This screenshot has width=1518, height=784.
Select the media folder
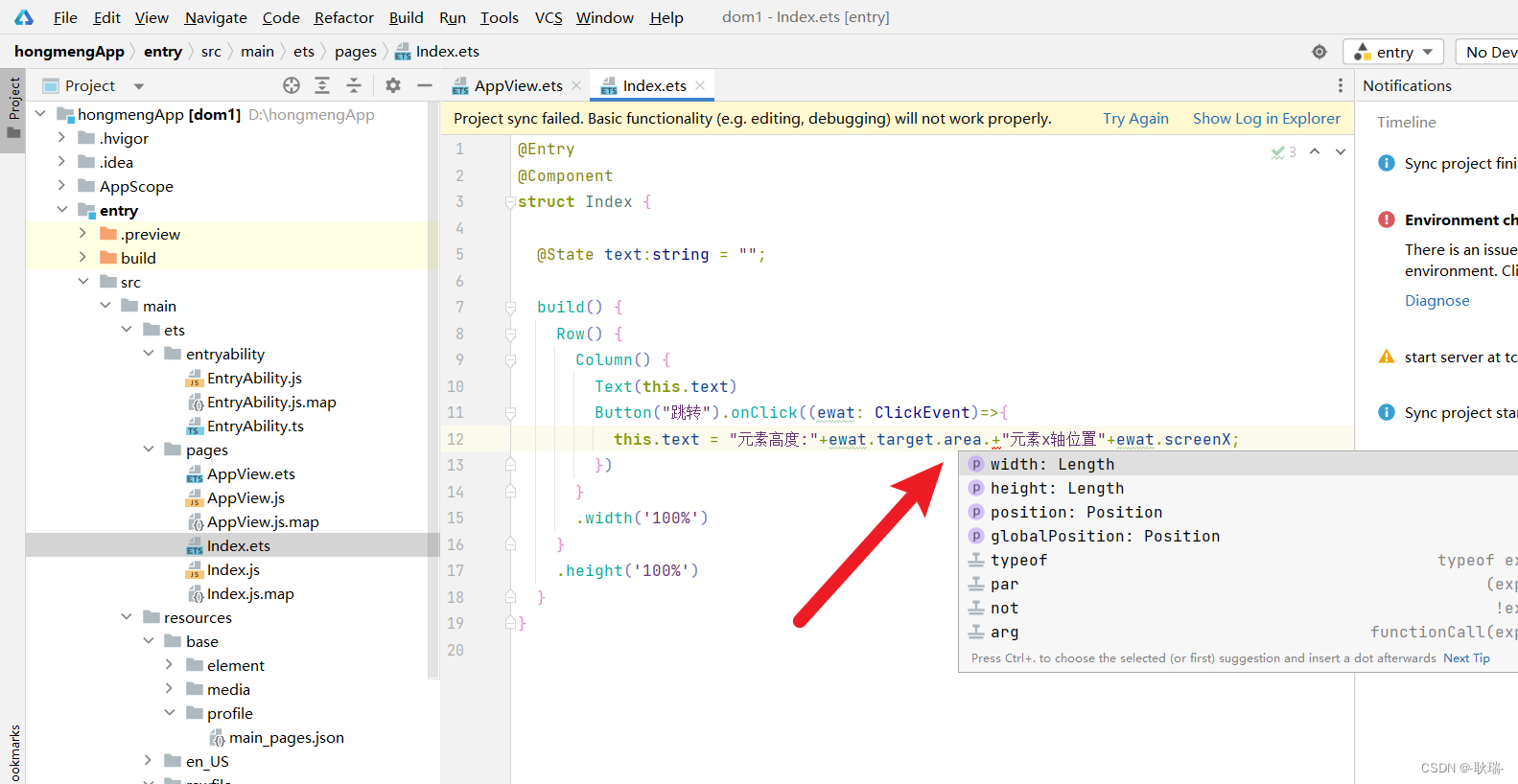pyautogui.click(x=228, y=689)
